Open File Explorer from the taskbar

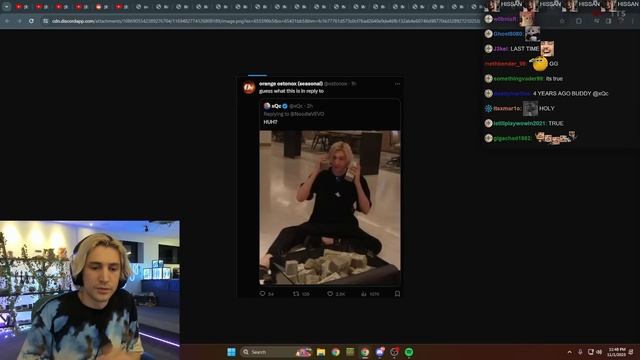(x=321, y=352)
